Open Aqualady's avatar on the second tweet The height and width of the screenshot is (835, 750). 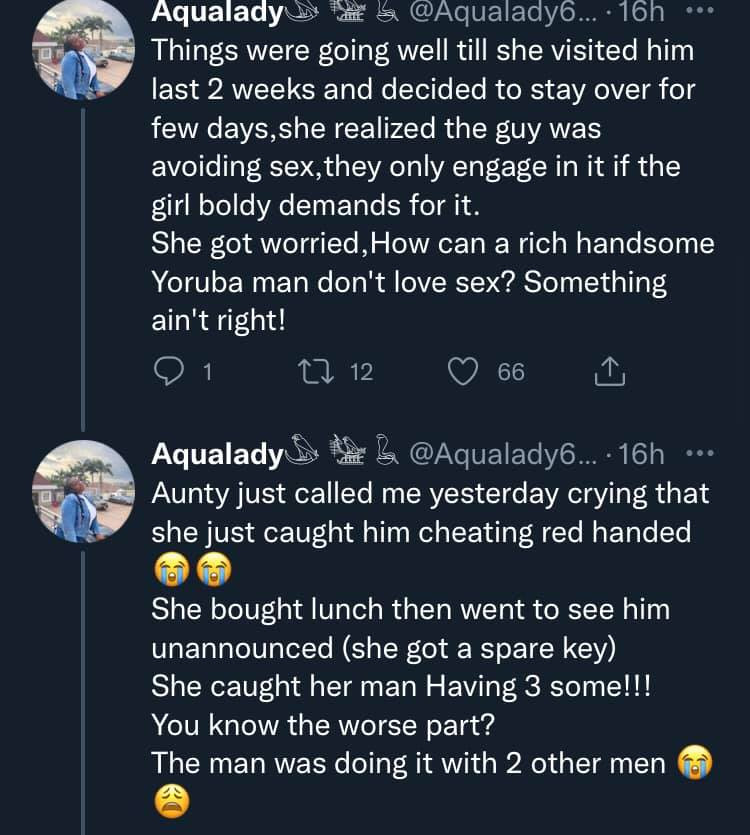click(84, 491)
